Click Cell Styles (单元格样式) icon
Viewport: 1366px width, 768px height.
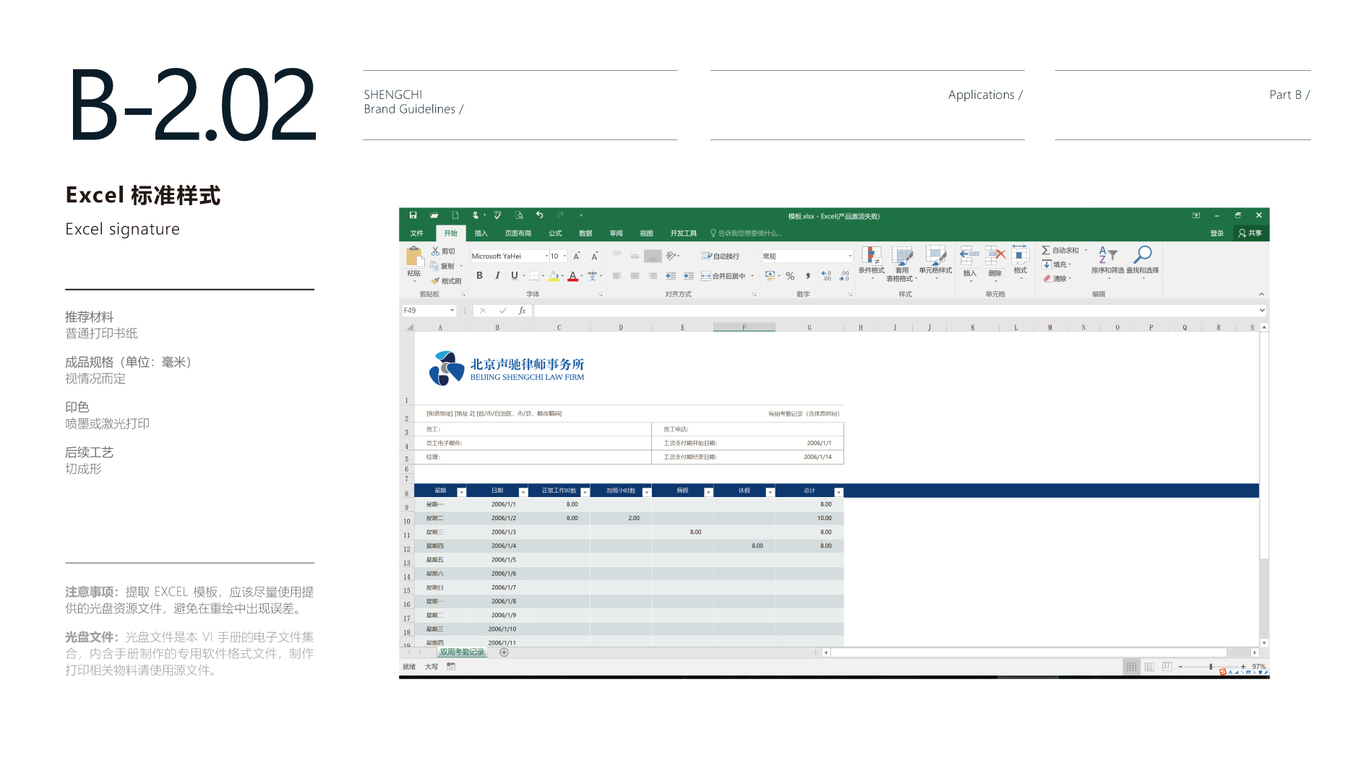pos(936,256)
